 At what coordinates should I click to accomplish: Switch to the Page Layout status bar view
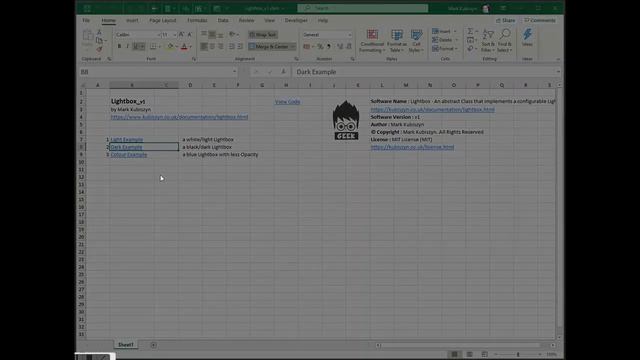pyautogui.click(x=469, y=354)
